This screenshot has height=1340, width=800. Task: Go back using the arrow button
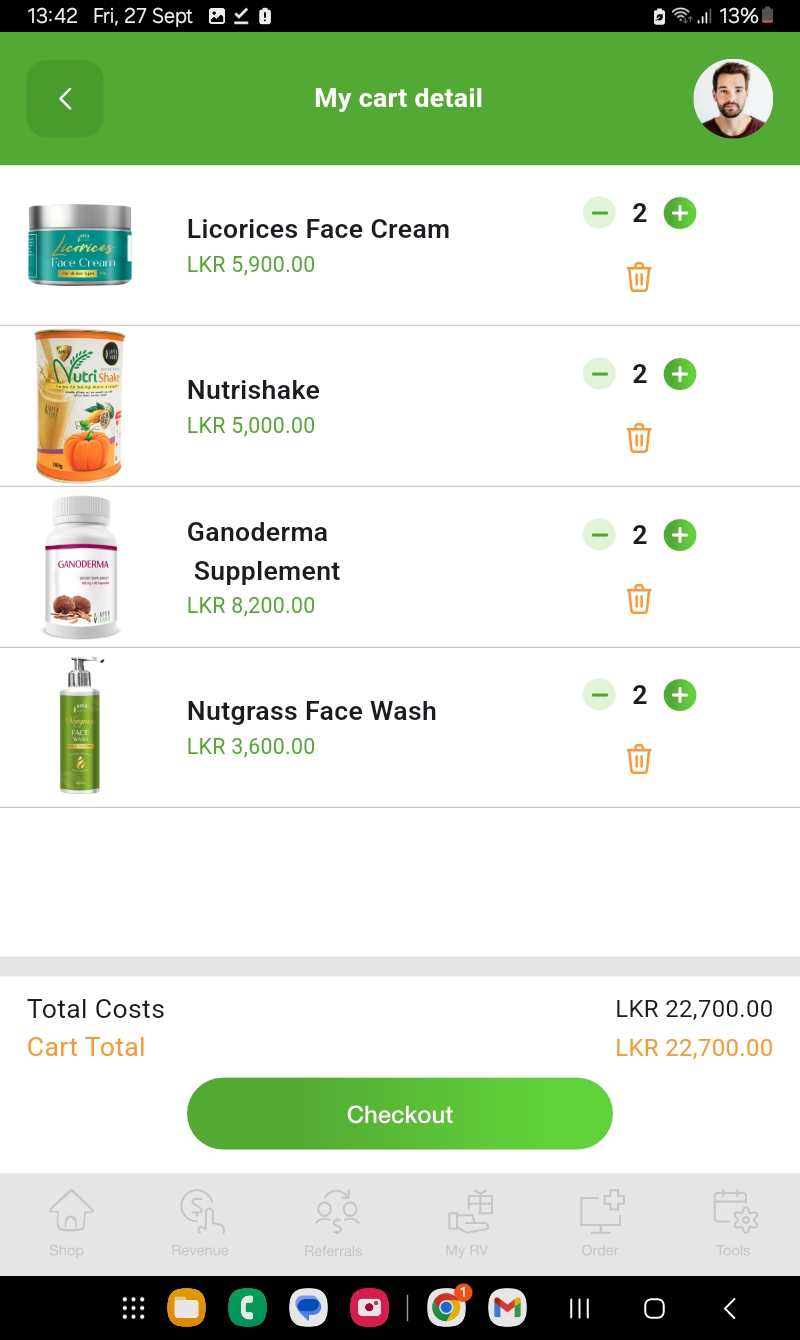pos(65,98)
